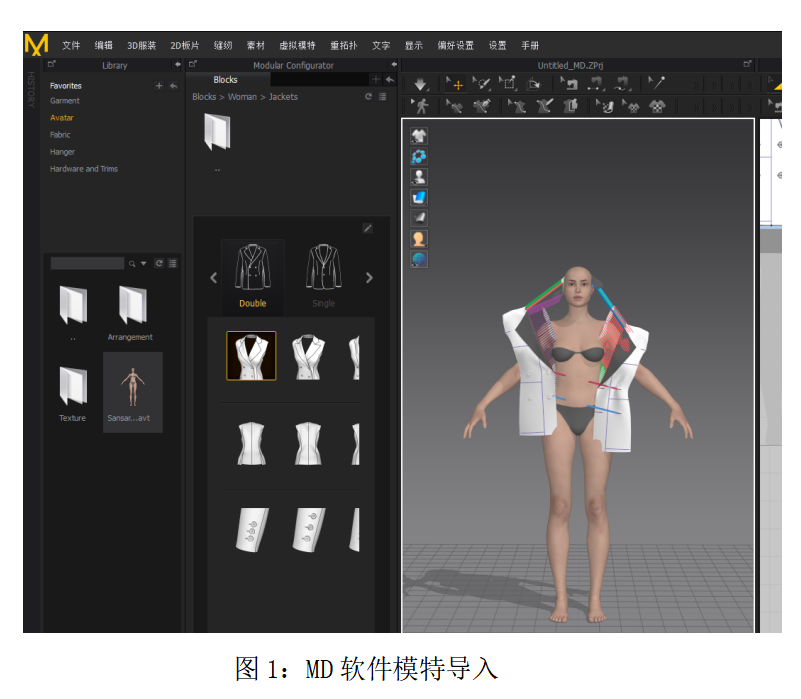Click the Library search input field
This screenshot has height=699, width=801.
[87, 263]
